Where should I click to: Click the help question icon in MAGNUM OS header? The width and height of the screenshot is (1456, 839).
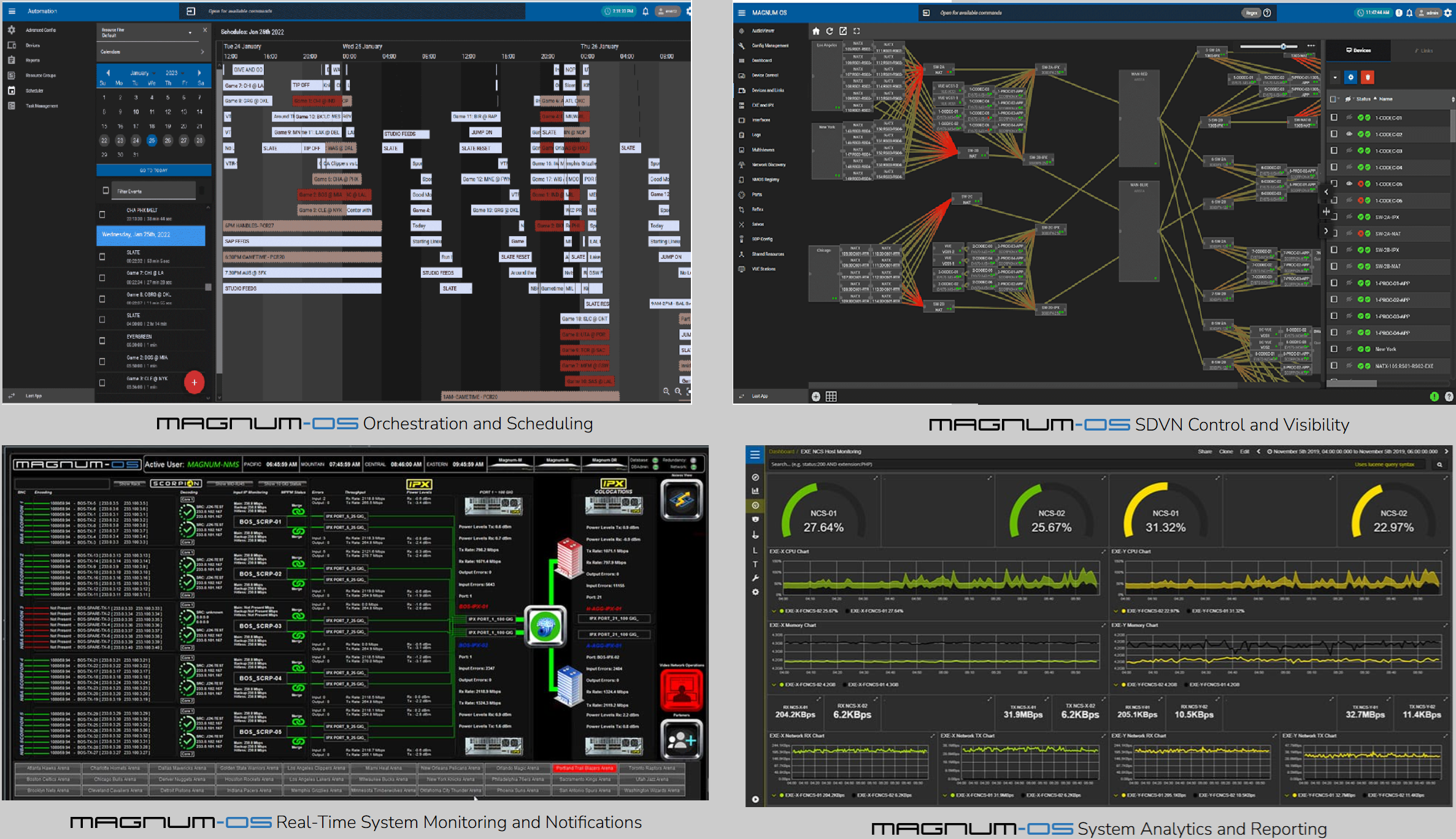tap(1266, 13)
